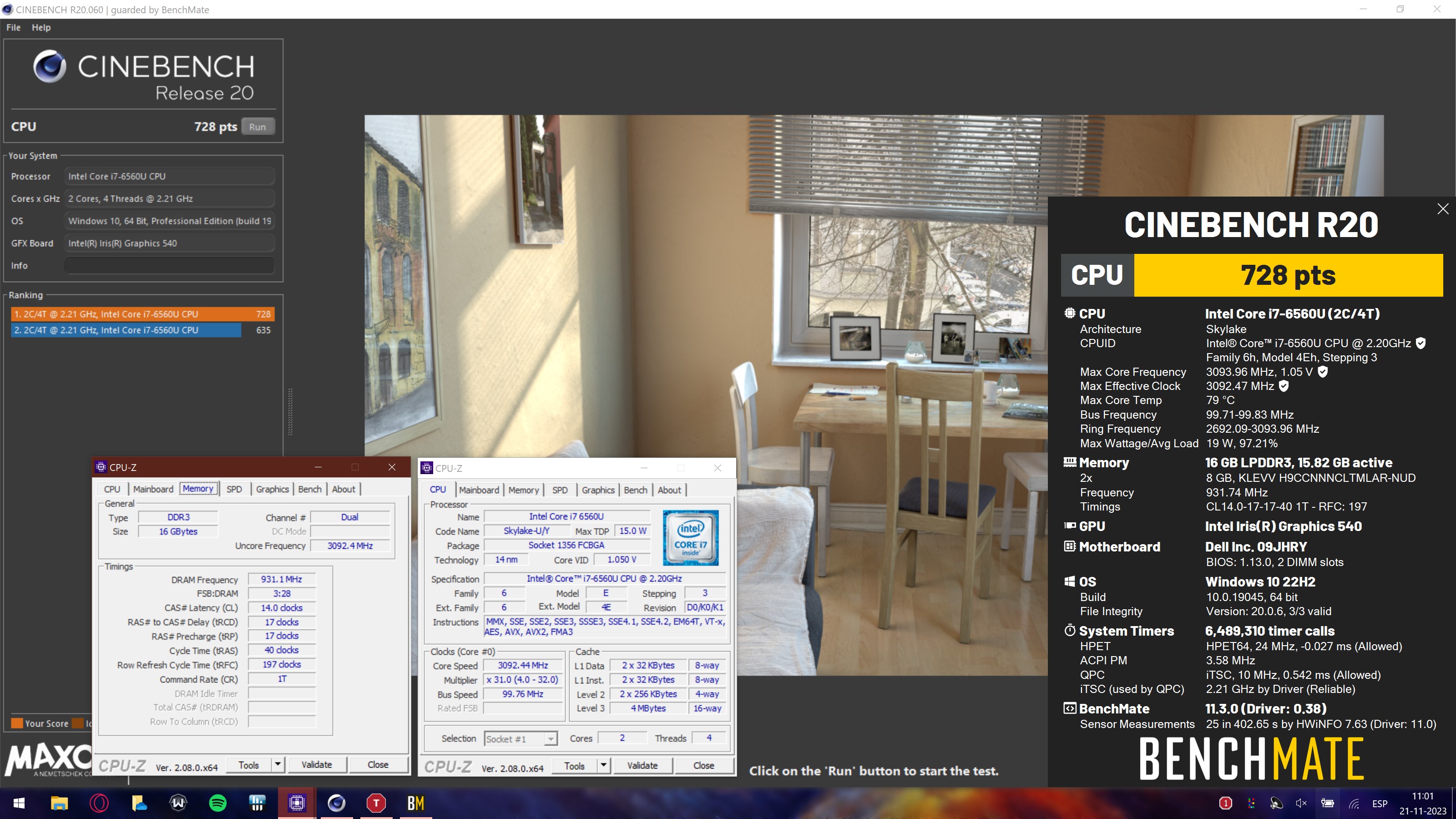Click the System Timers clock icon
Screen dimensions: 1456x819
(1069, 630)
